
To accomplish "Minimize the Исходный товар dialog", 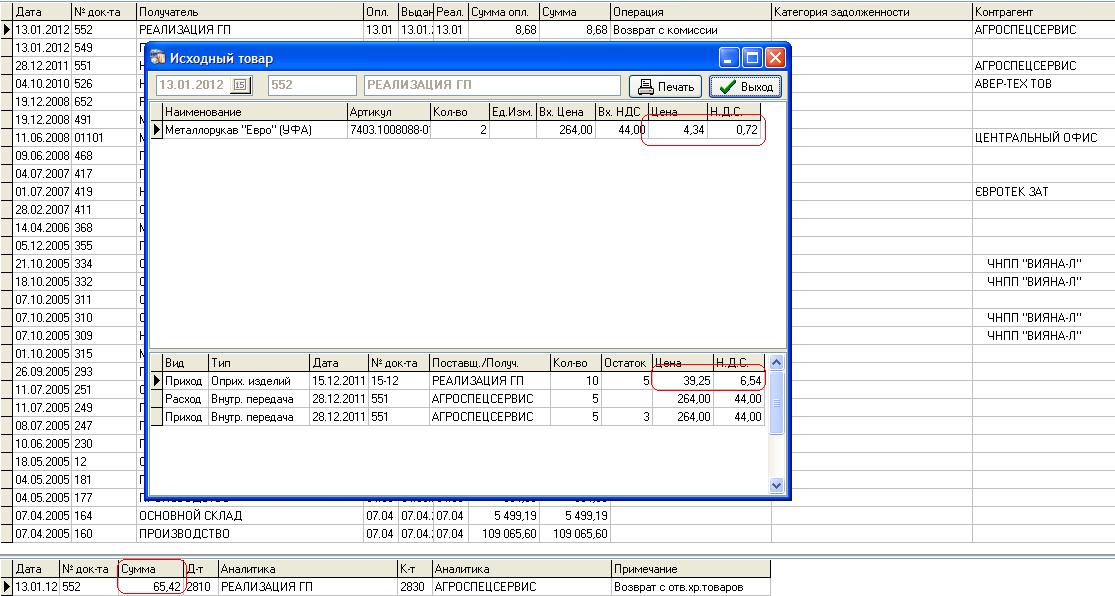I will (730, 58).
